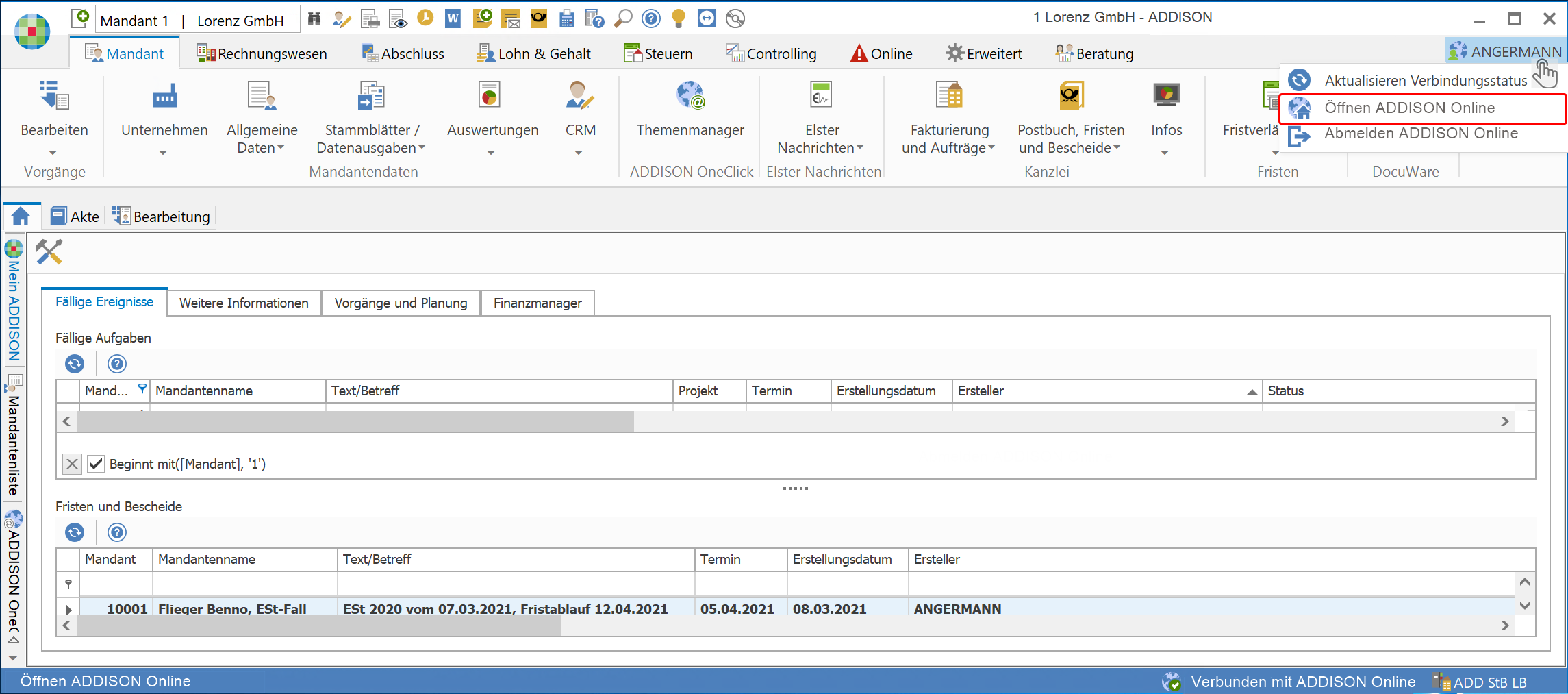Open the Akte tab
Image resolution: width=1568 pixels, height=694 pixels.
point(75,216)
